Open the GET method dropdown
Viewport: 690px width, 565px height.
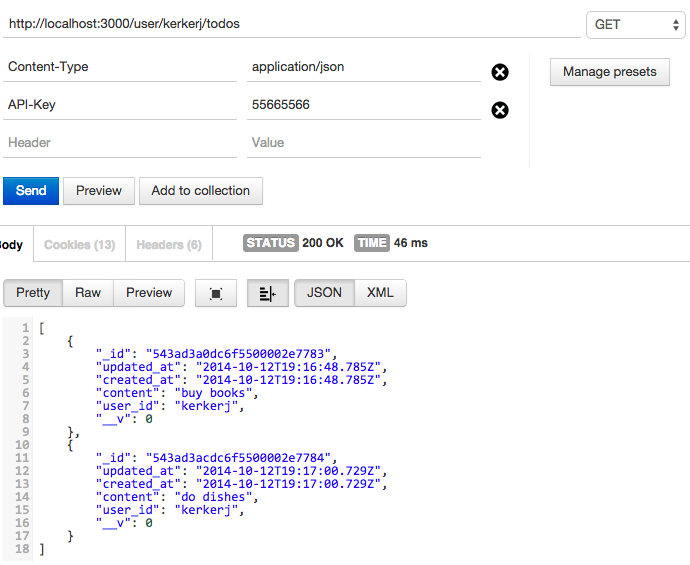[x=633, y=24]
